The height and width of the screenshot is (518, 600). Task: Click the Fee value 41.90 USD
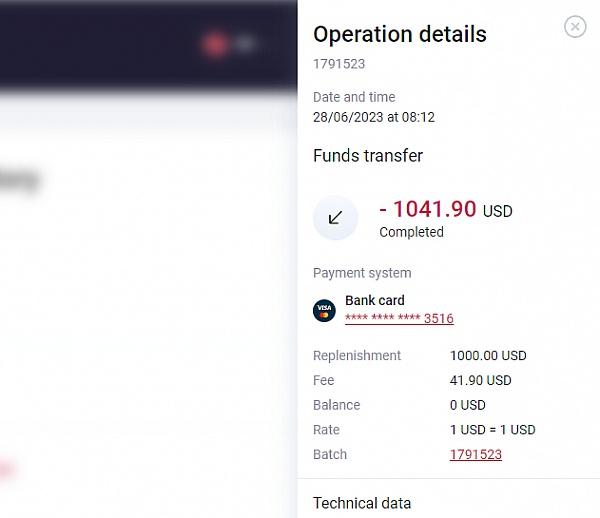[480, 381]
